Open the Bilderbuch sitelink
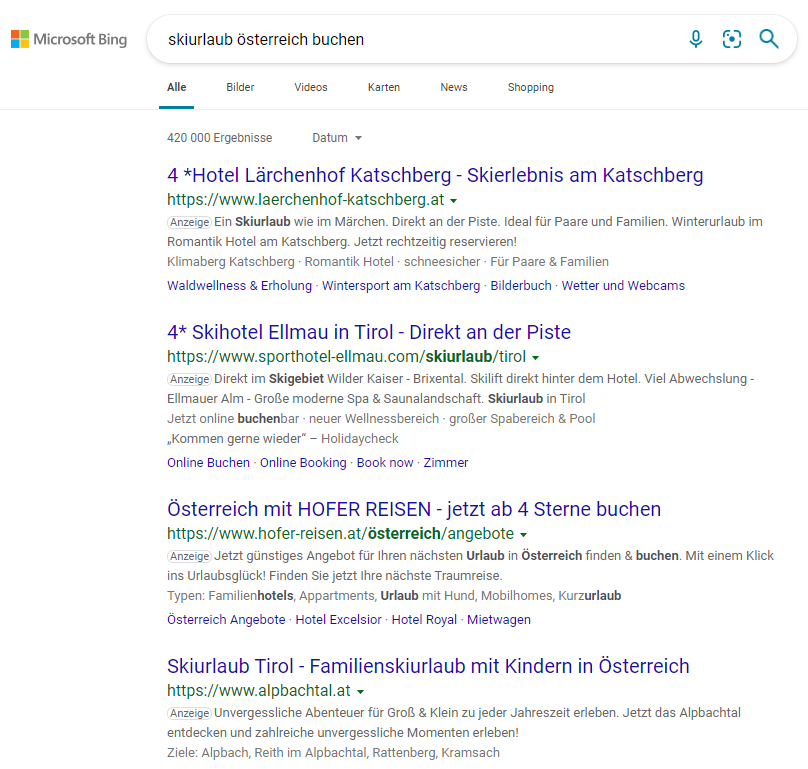808x769 pixels. [x=520, y=286]
